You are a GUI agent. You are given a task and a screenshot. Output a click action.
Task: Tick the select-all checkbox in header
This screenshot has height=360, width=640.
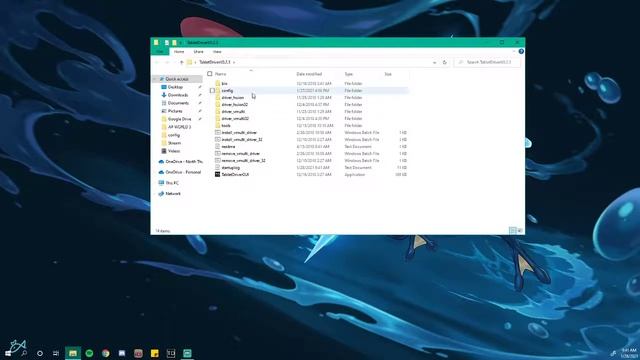tap(210, 74)
